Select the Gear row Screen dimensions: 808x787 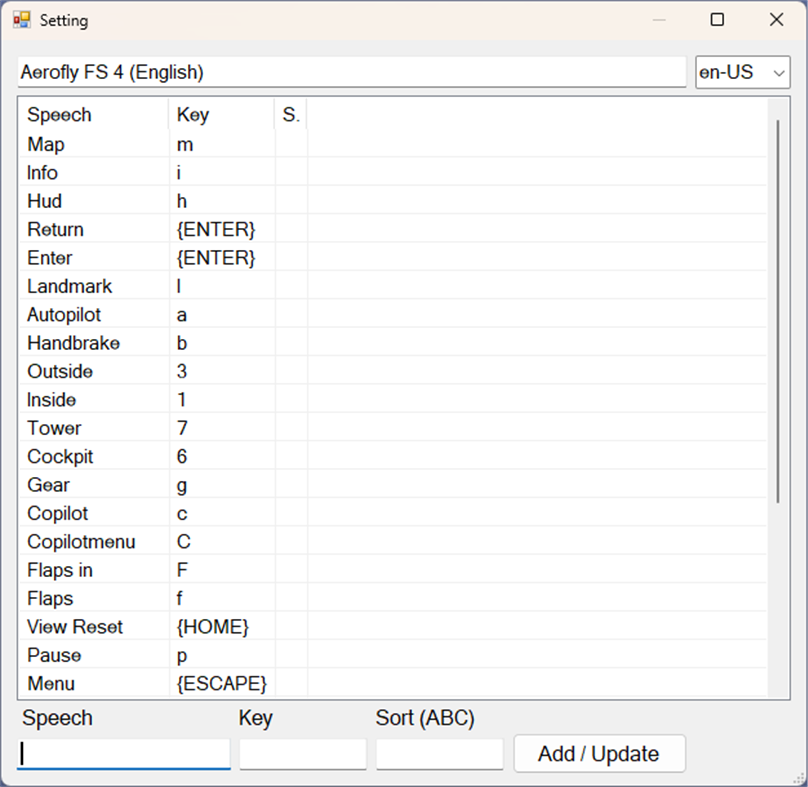click(x=393, y=484)
